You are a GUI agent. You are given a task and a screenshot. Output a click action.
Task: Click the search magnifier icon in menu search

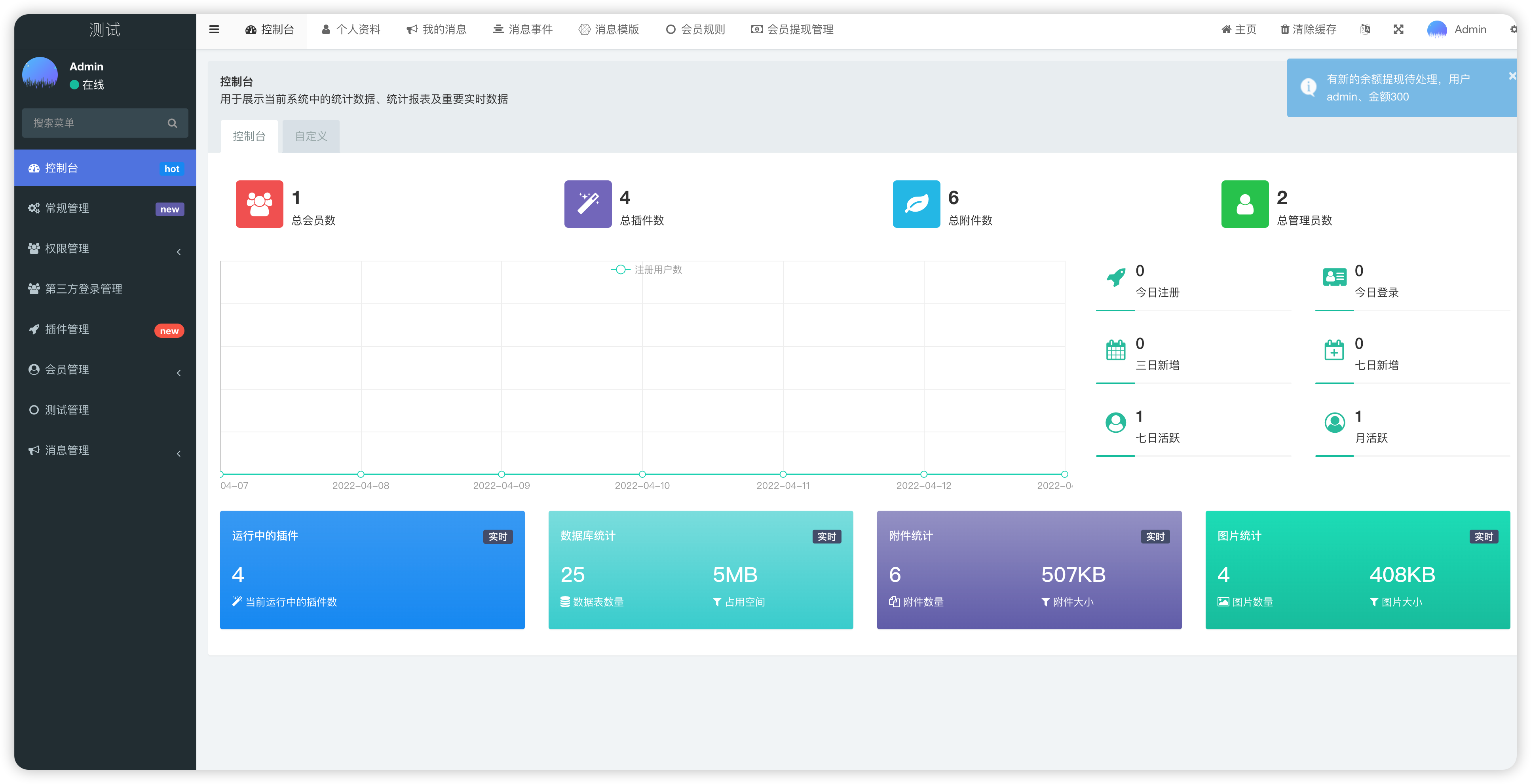(x=172, y=123)
